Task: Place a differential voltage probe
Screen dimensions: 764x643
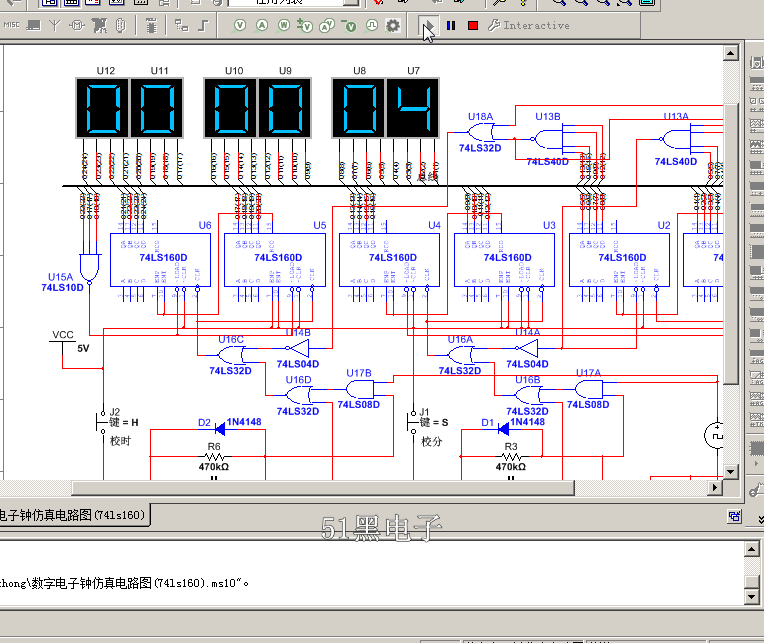Action: click(x=305, y=25)
